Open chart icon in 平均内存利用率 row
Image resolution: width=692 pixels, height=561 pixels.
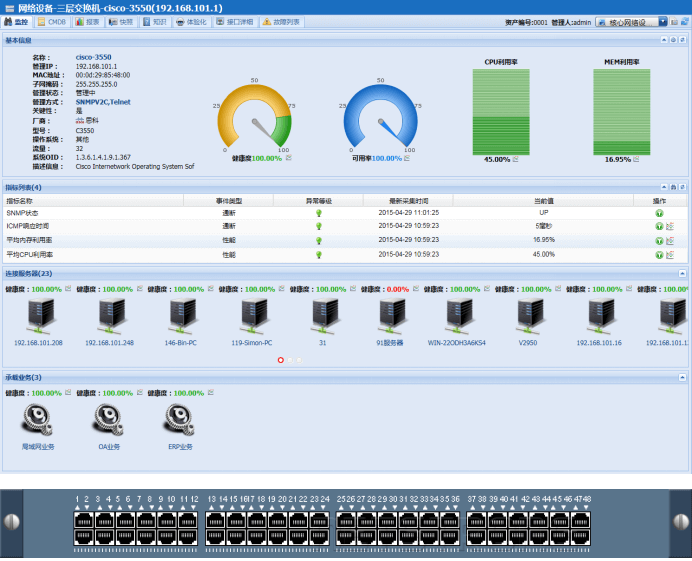pos(670,241)
